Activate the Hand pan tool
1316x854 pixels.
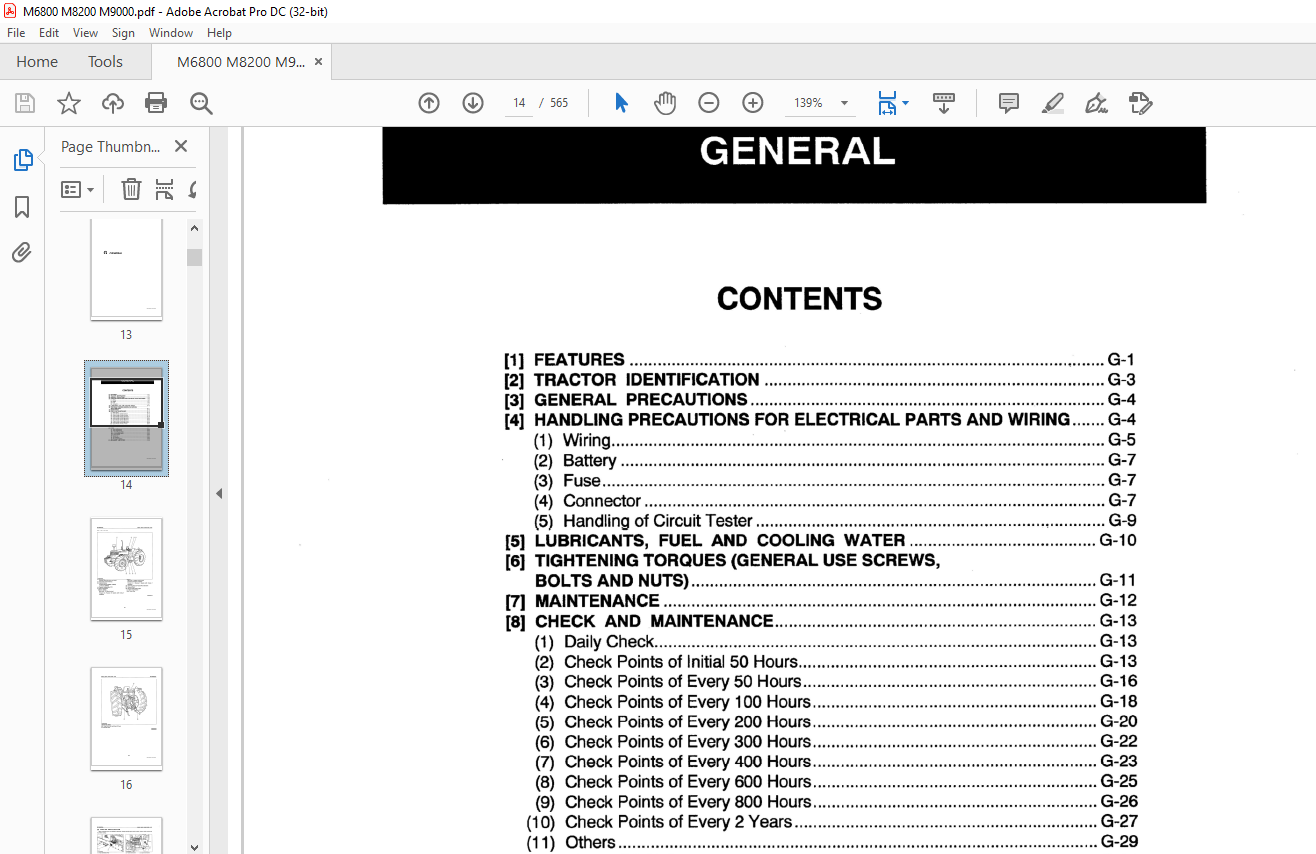[665, 103]
